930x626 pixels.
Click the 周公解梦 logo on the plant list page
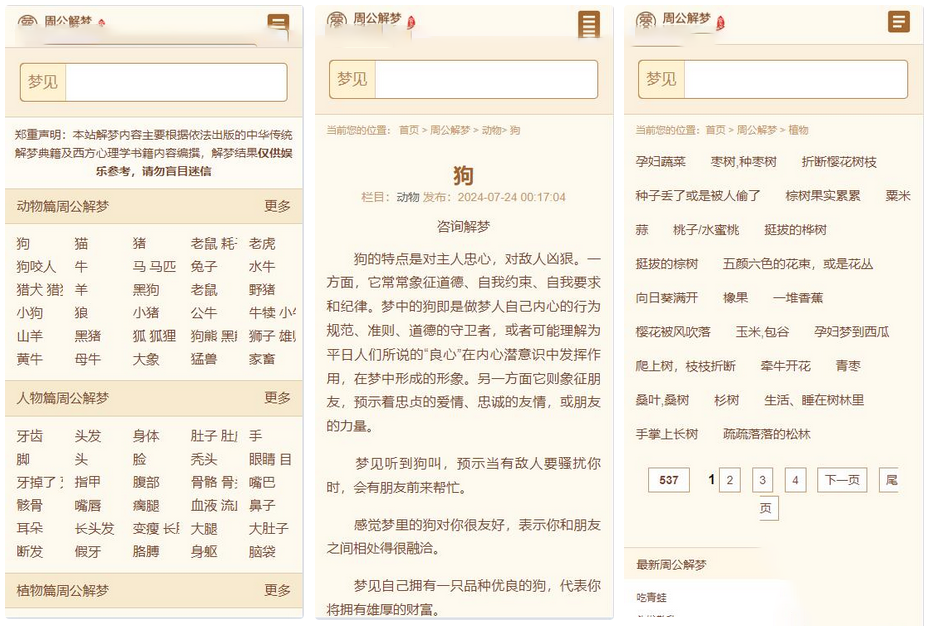point(680,19)
